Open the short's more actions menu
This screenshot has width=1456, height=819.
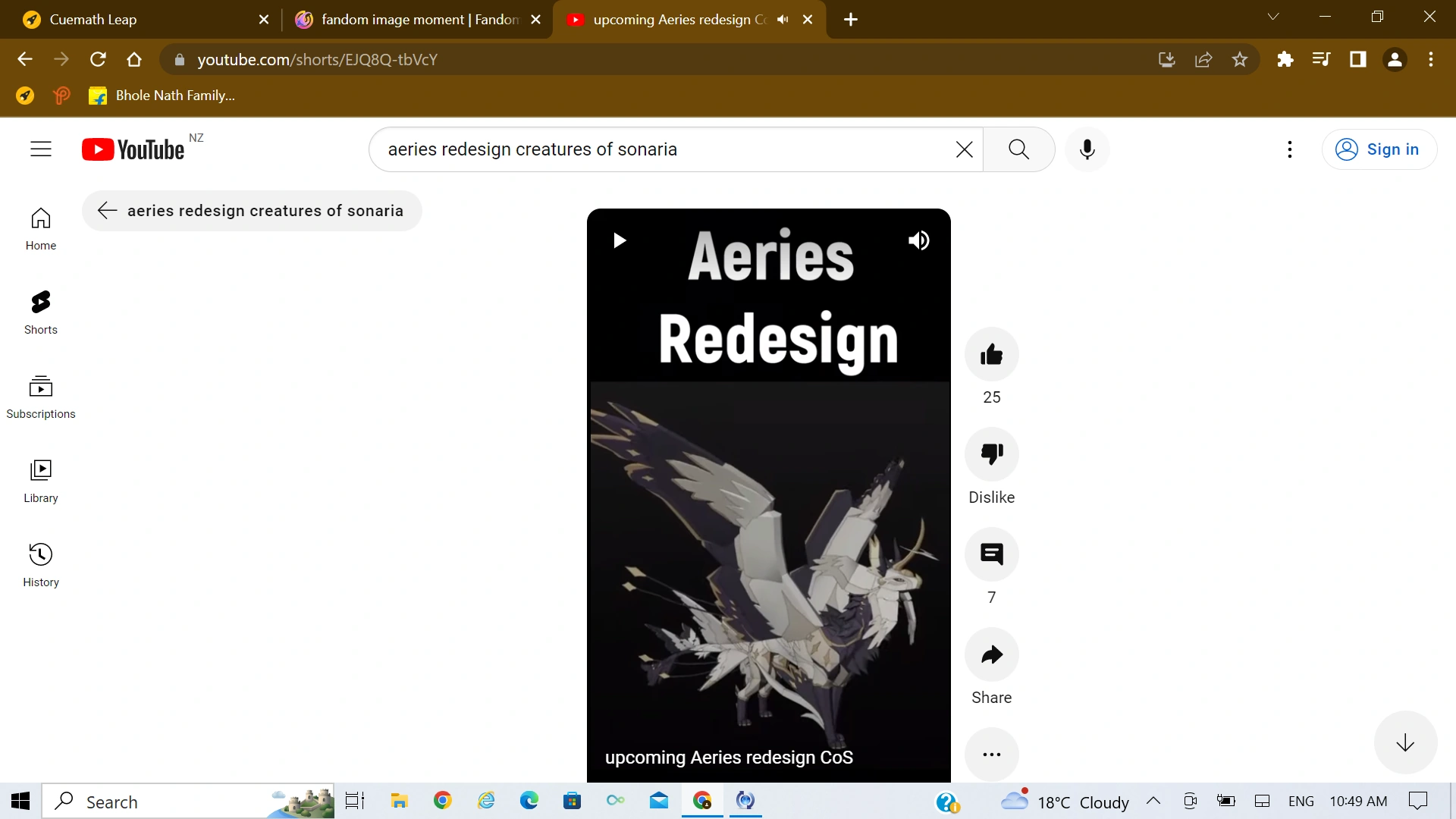pyautogui.click(x=991, y=755)
